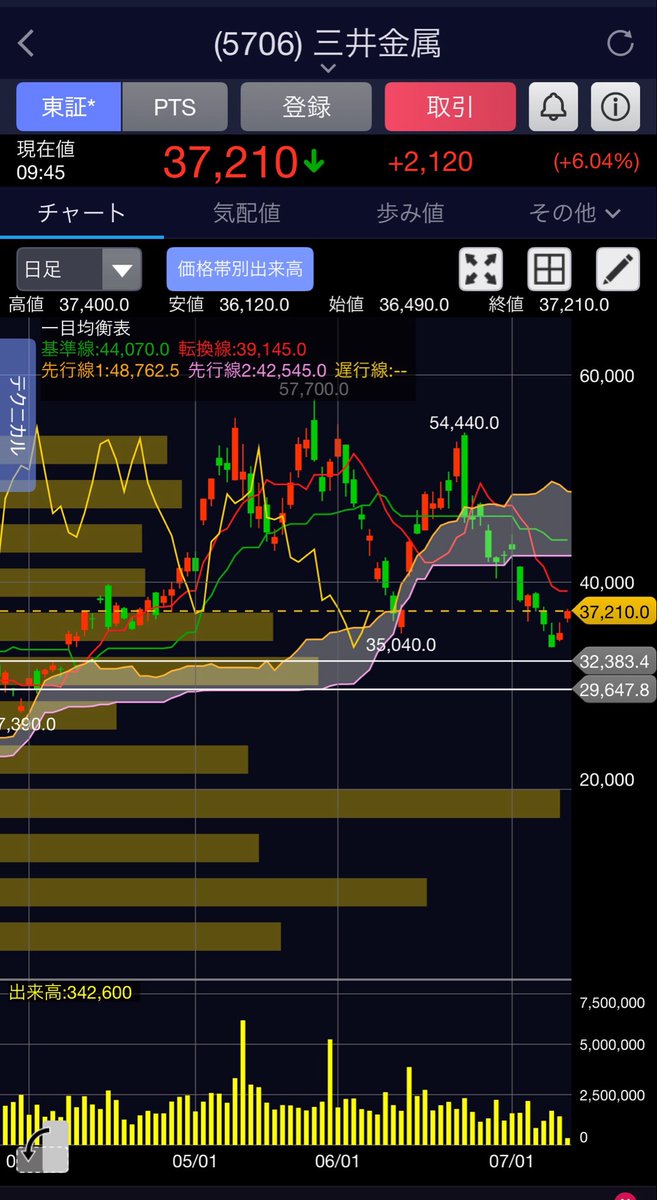The image size is (657, 1200).
Task: Open the stock info (i) button
Action: point(616,107)
